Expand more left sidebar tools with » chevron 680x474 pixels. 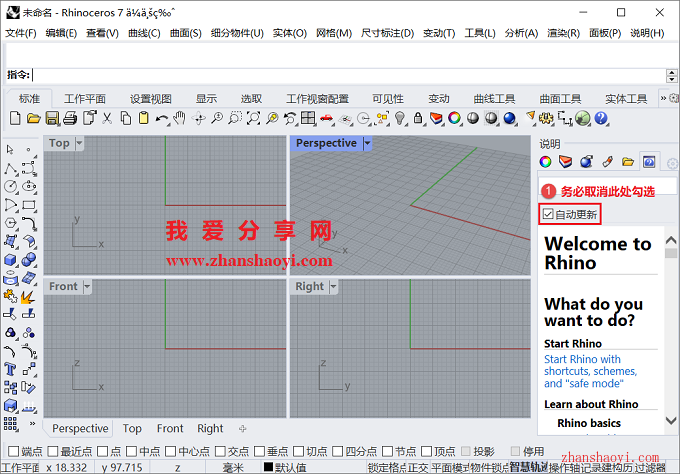point(32,423)
